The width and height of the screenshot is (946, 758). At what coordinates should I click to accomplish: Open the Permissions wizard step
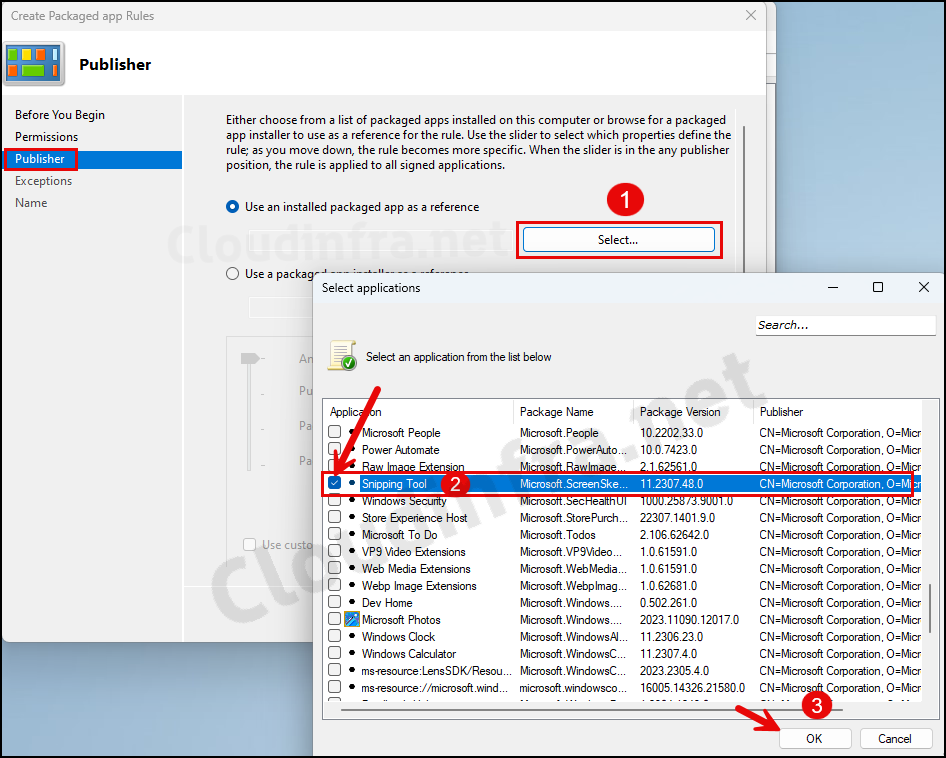tap(46, 137)
